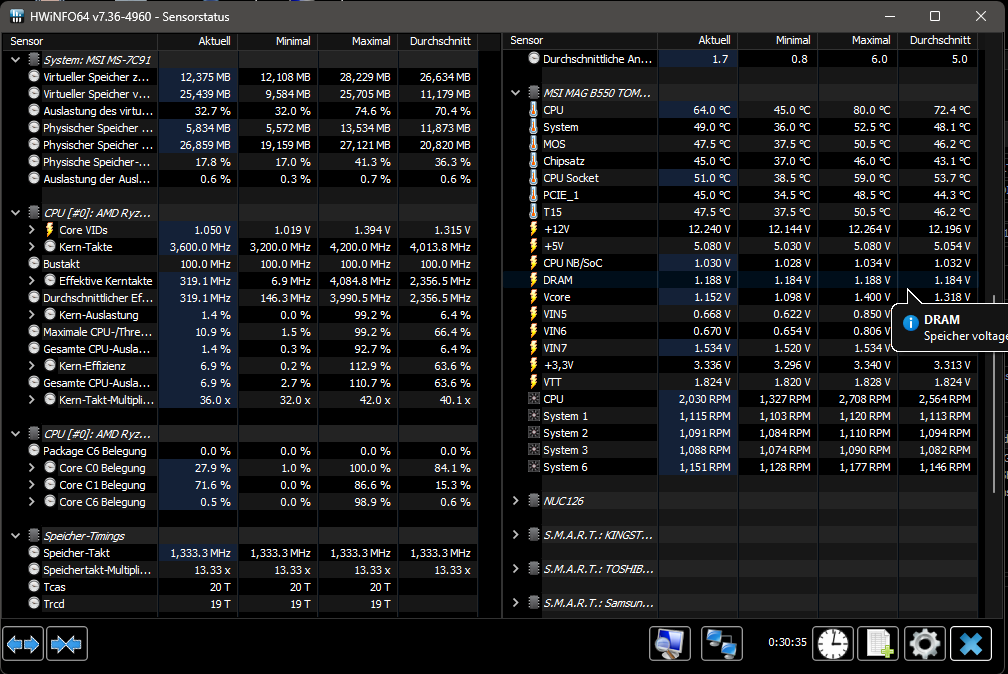Image resolution: width=1008 pixels, height=674 pixels.
Task: Click the MSI MAG B550 chip icon
Action: pos(534,93)
